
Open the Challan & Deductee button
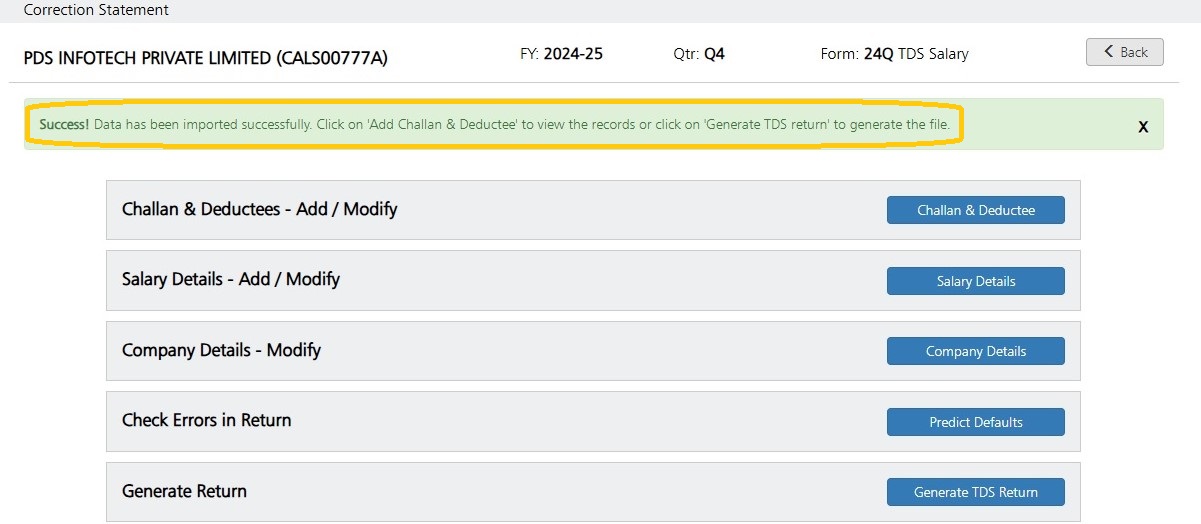(x=975, y=210)
